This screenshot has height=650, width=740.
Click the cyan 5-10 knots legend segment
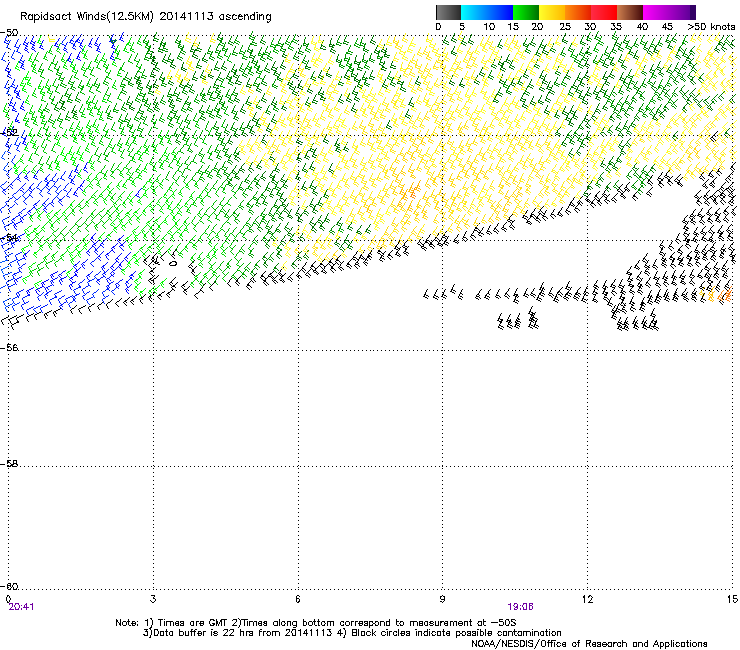[x=474, y=12]
